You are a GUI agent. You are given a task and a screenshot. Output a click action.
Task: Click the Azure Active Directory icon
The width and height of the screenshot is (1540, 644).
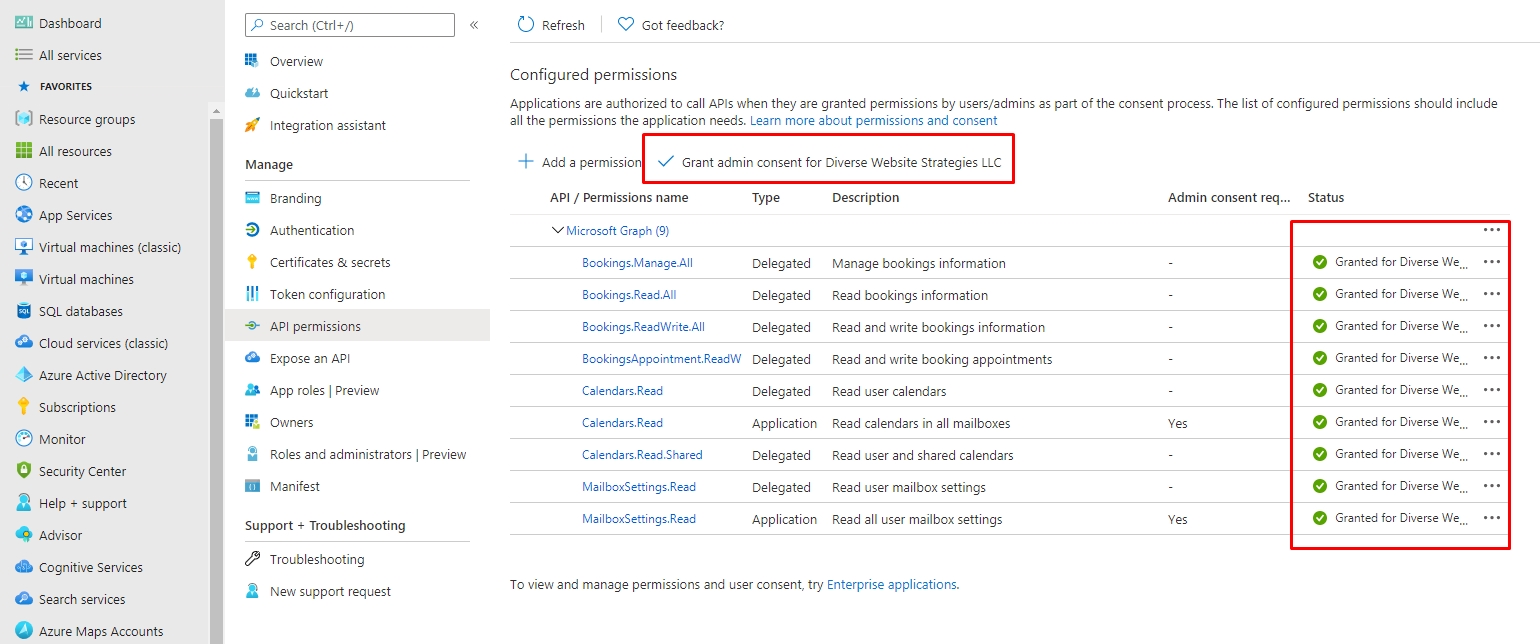pos(24,375)
